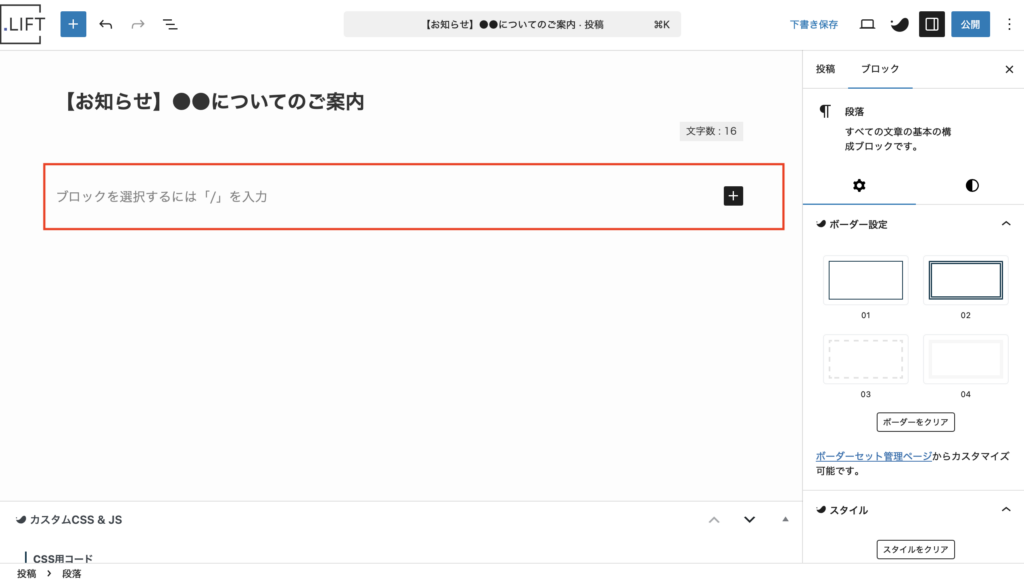Click the SWELL bird icon in toolbar
The height and width of the screenshot is (583, 1024).
[x=899, y=24]
